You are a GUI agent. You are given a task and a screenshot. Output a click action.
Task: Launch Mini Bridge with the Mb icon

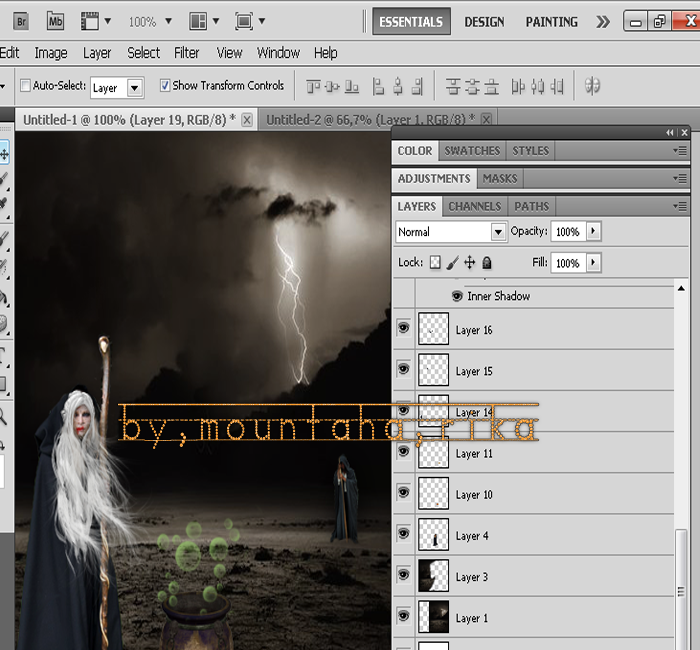pos(55,21)
